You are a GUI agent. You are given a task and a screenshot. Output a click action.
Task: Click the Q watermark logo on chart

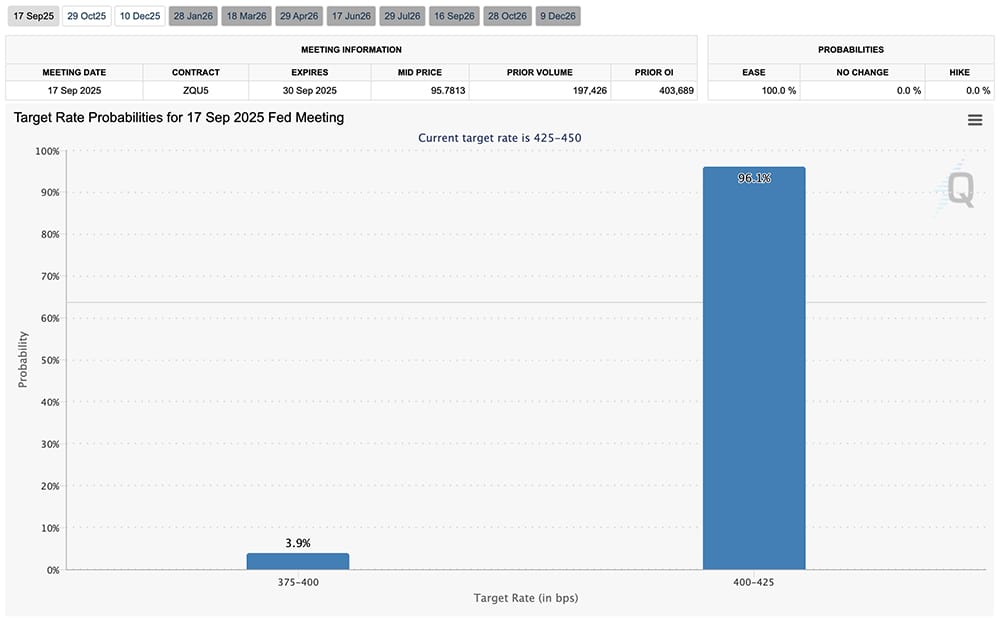tap(959, 189)
